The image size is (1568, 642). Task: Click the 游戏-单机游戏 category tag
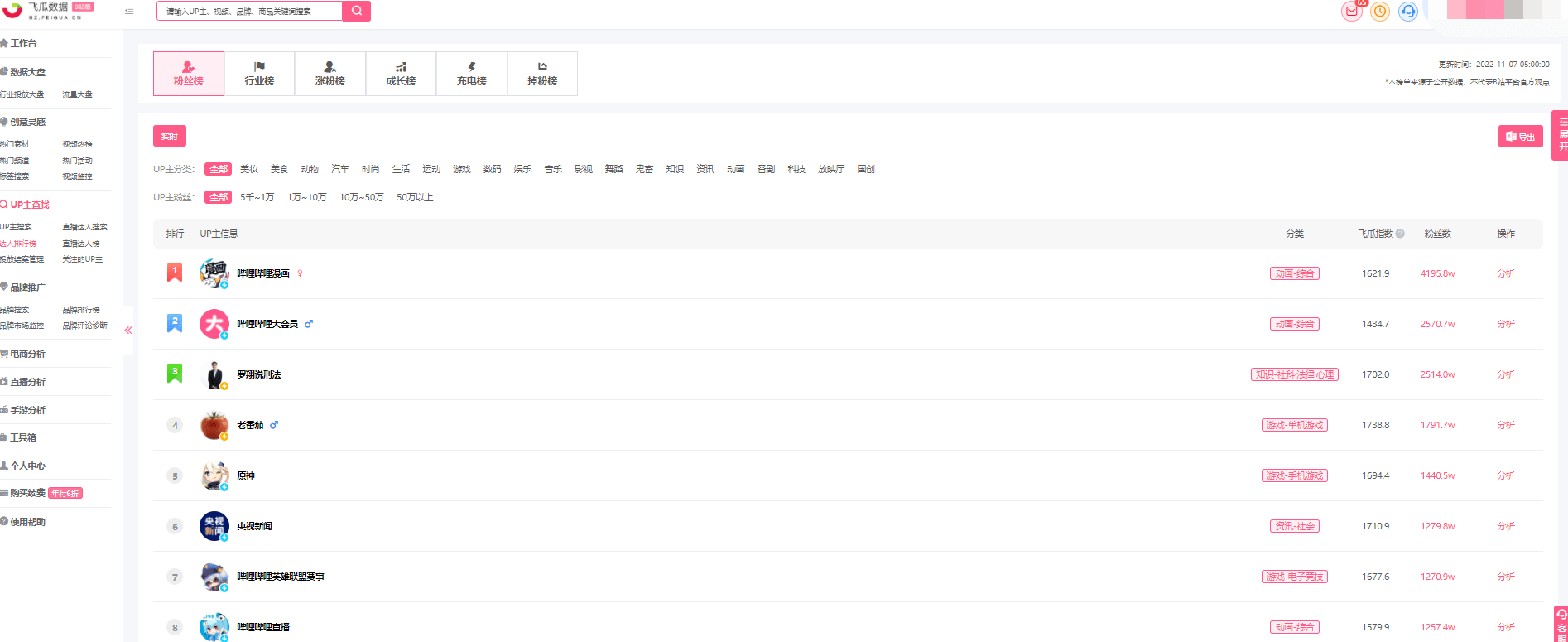pyautogui.click(x=1295, y=425)
